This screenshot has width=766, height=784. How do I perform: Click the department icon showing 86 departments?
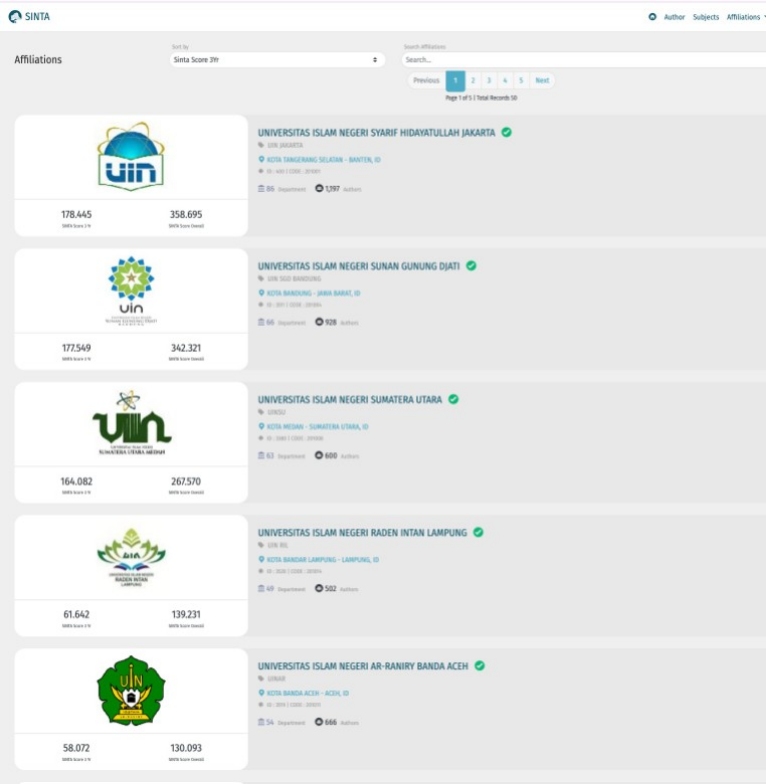(261, 188)
